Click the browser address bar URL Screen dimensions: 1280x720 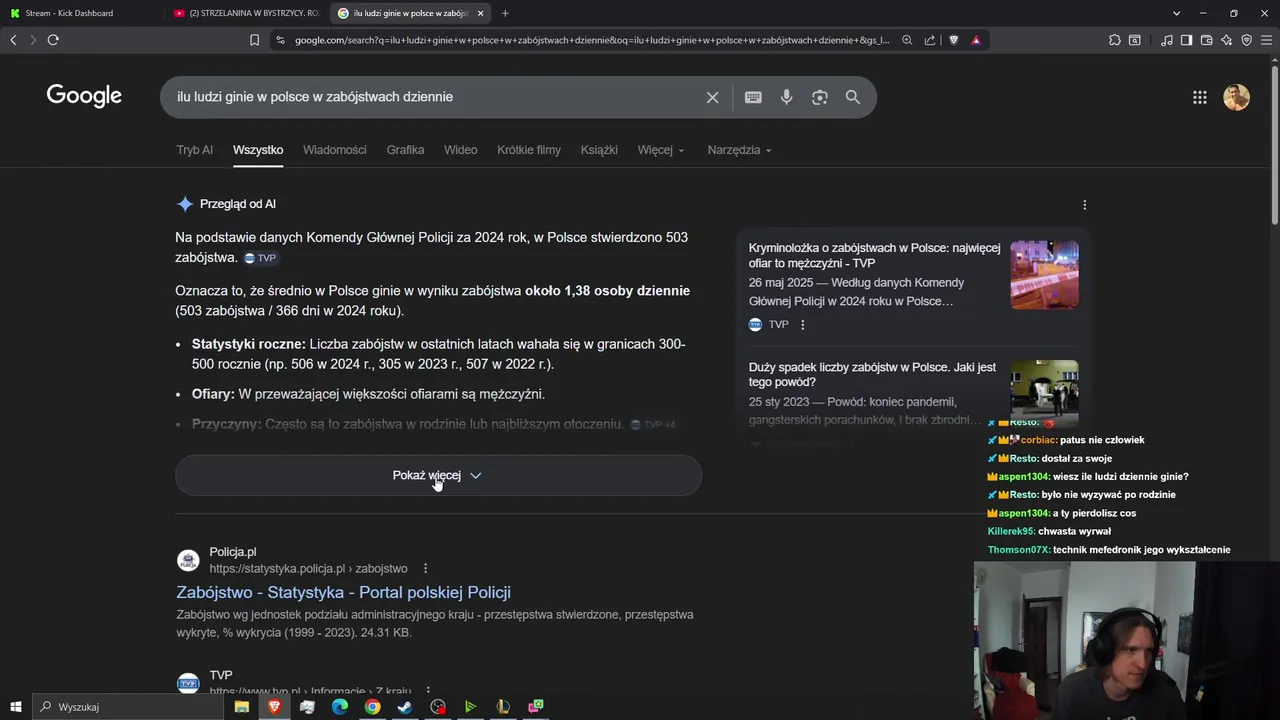pos(591,40)
